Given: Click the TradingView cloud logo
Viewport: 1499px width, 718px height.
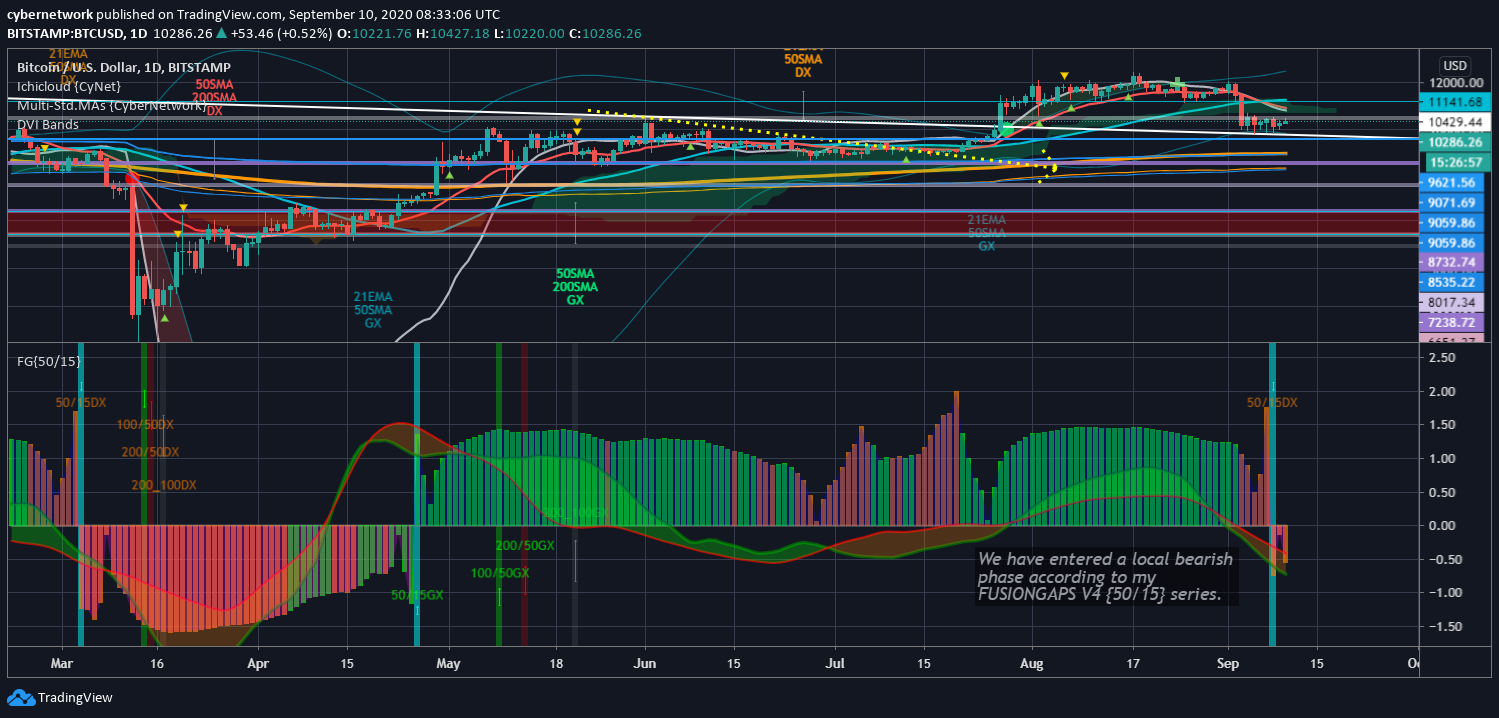Looking at the screenshot, I should tap(20, 697).
